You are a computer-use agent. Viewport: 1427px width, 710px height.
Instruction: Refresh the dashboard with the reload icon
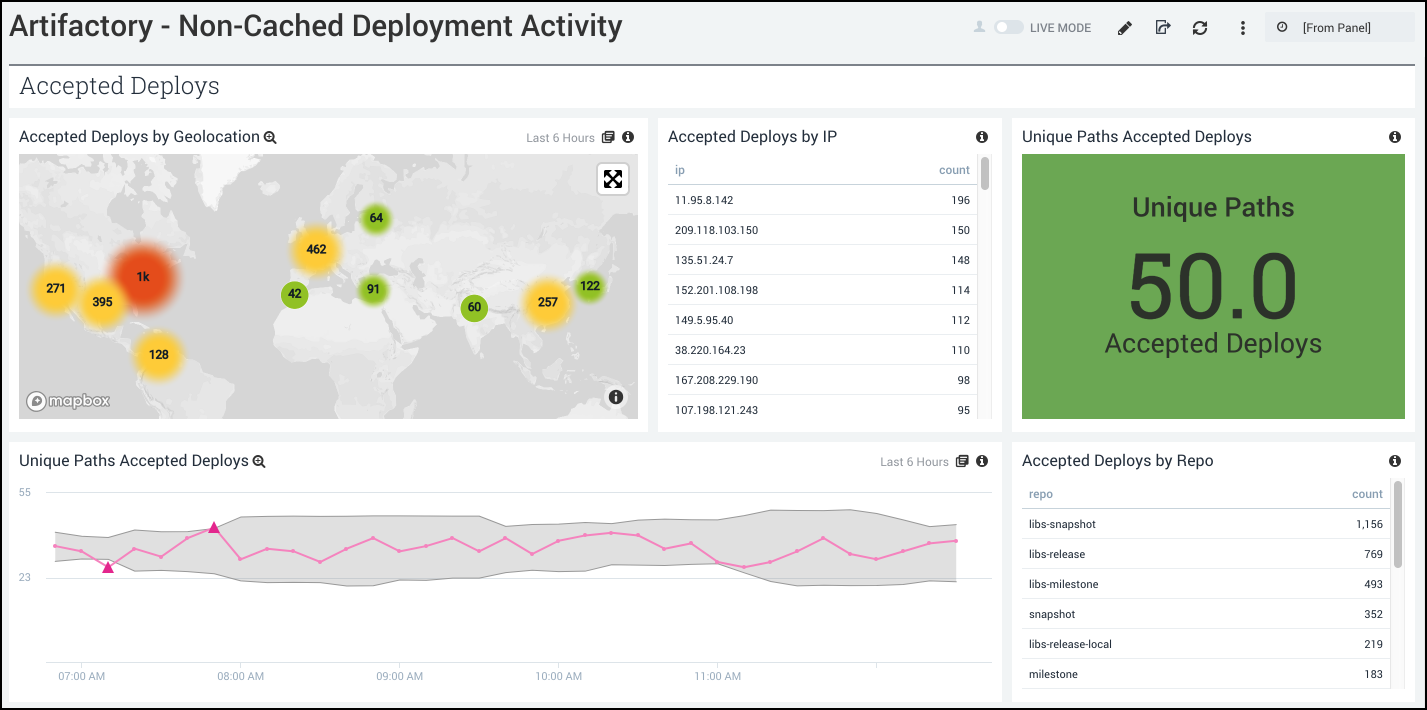(x=1200, y=28)
